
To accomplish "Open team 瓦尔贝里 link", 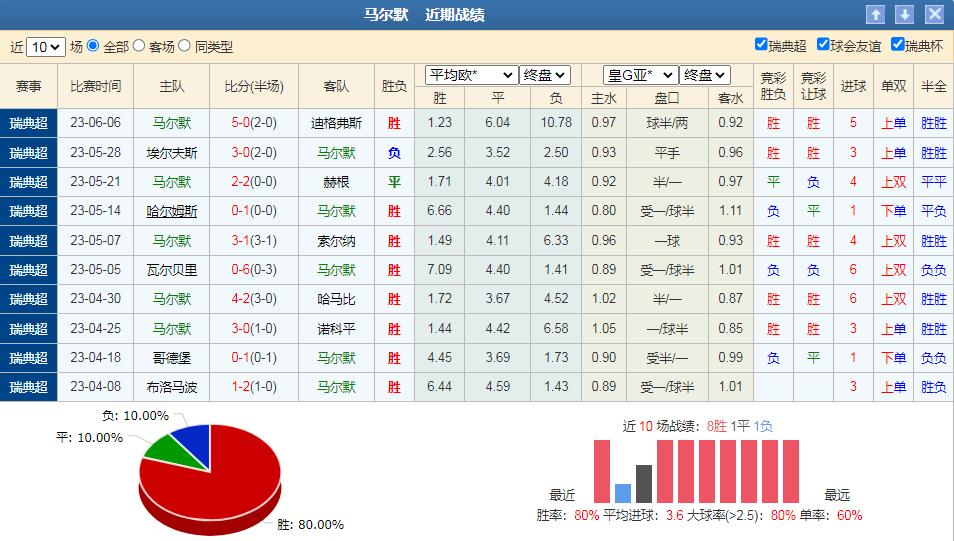I will (172, 270).
